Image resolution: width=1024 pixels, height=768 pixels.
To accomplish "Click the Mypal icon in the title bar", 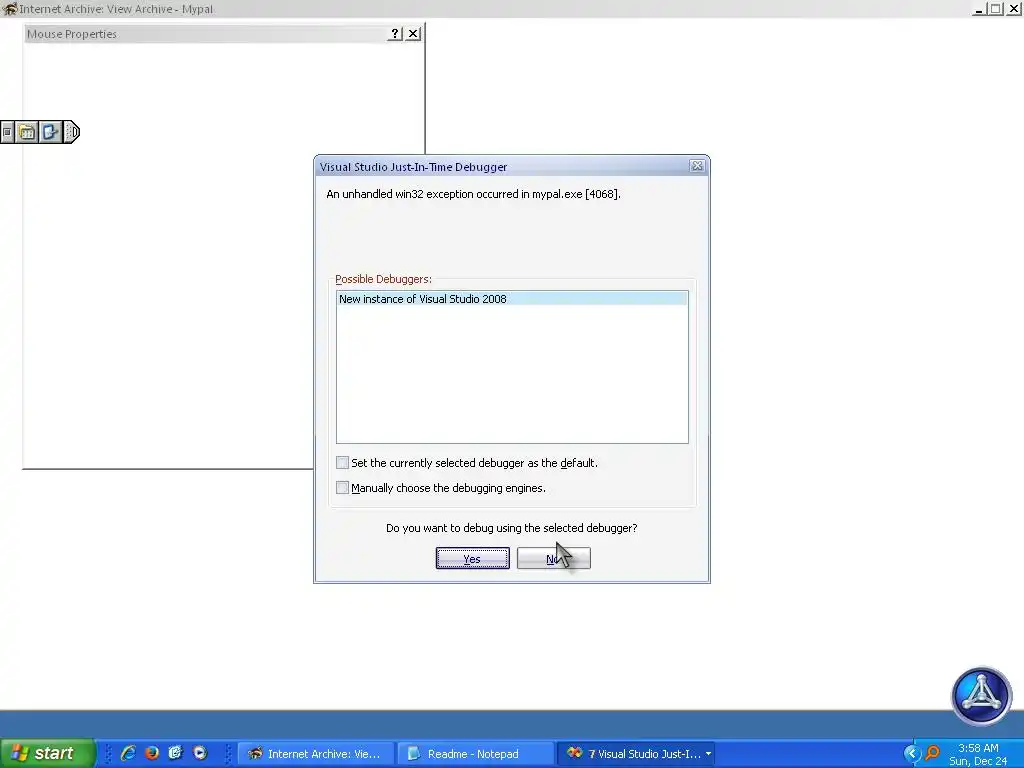I will (9, 9).
